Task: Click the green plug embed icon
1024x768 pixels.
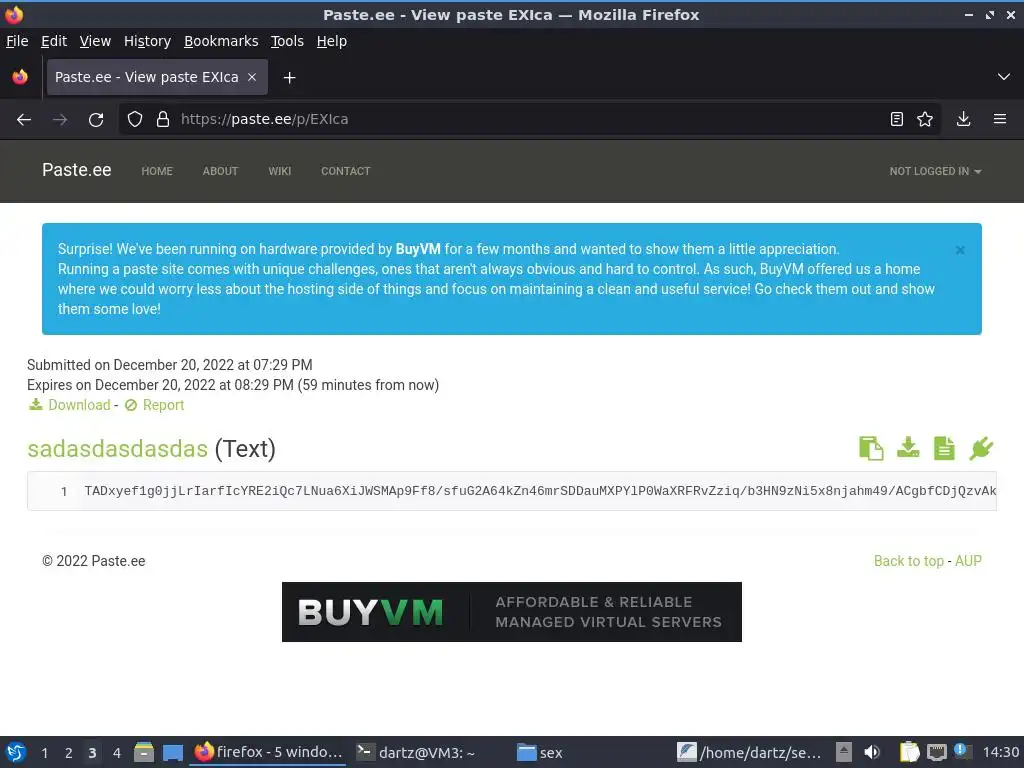Action: pyautogui.click(x=981, y=448)
